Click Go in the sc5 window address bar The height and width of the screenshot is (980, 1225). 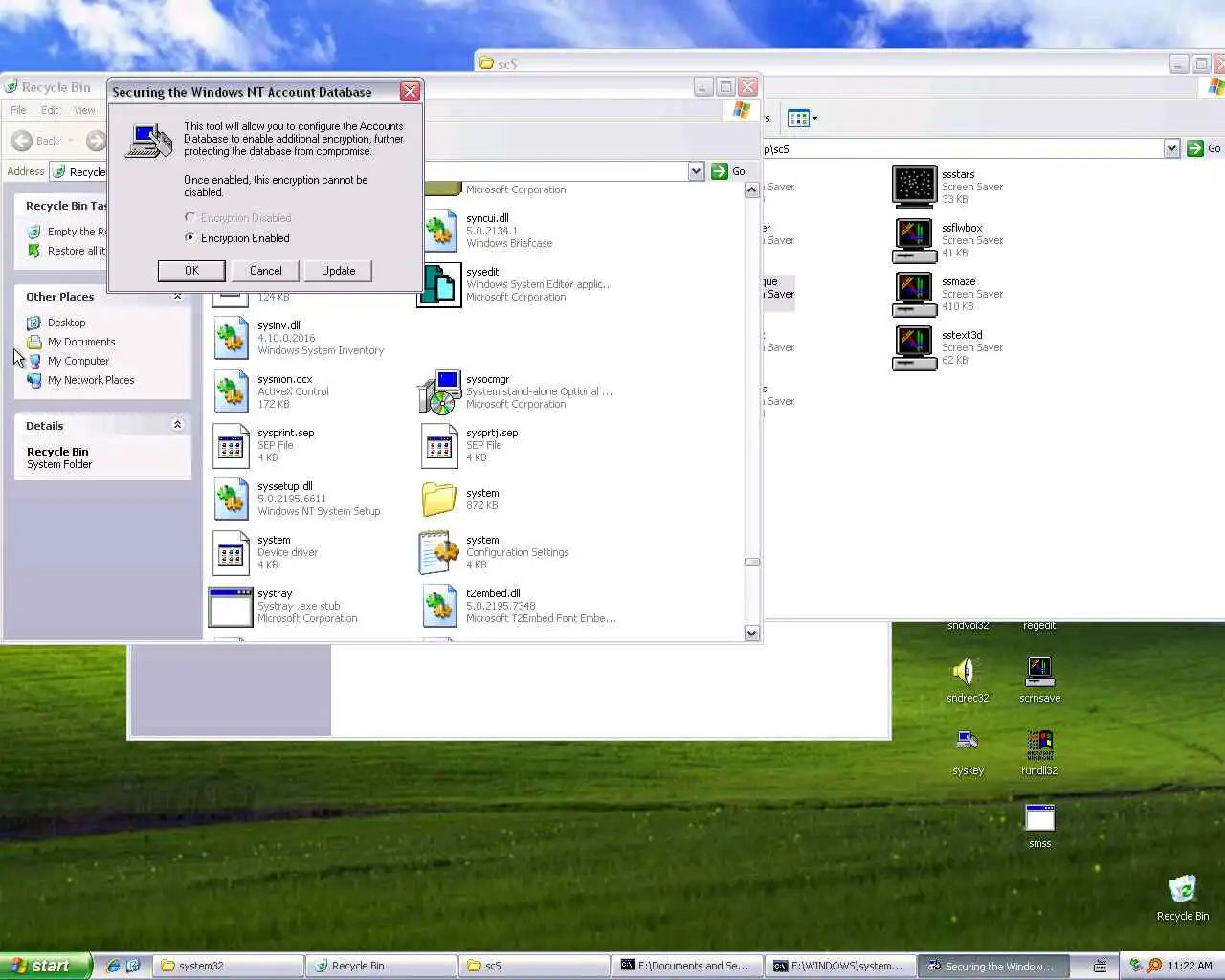[x=1203, y=148]
